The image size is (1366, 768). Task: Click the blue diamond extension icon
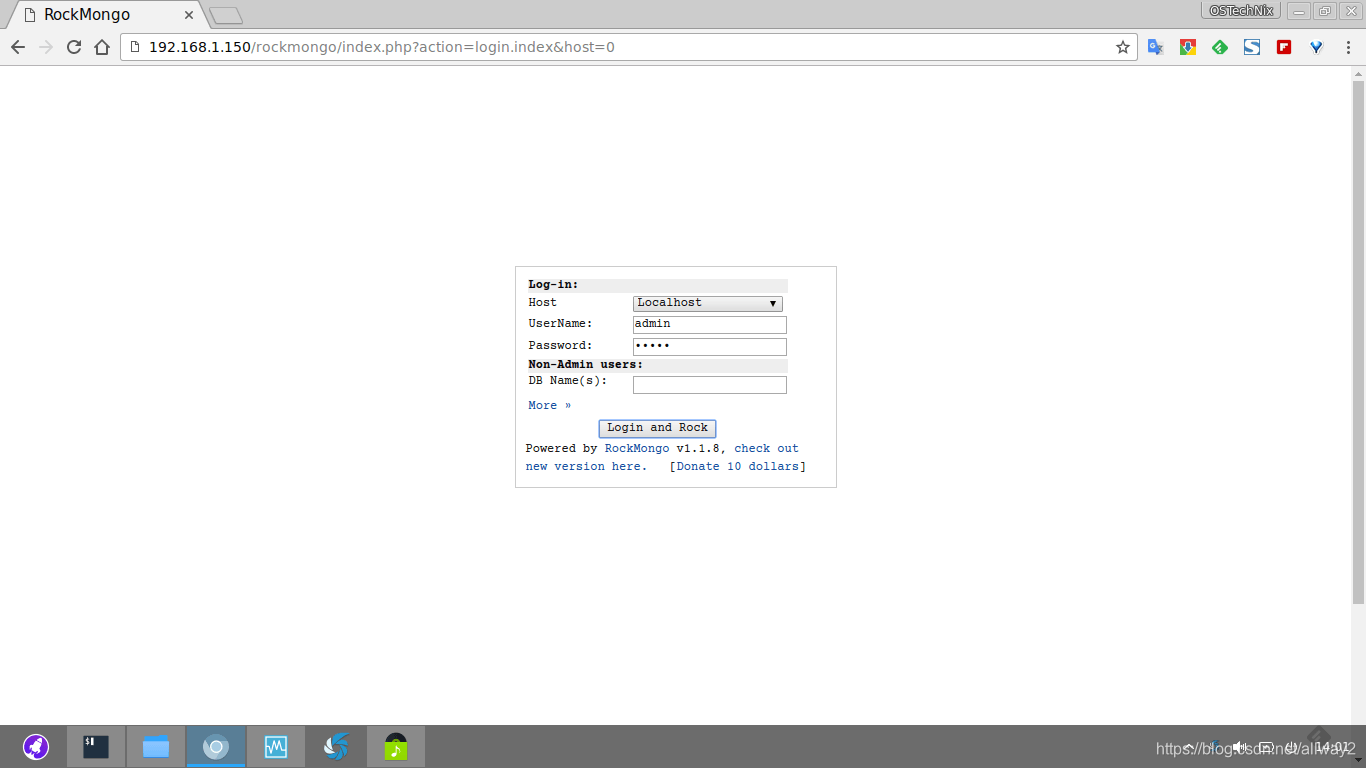tap(1316, 46)
